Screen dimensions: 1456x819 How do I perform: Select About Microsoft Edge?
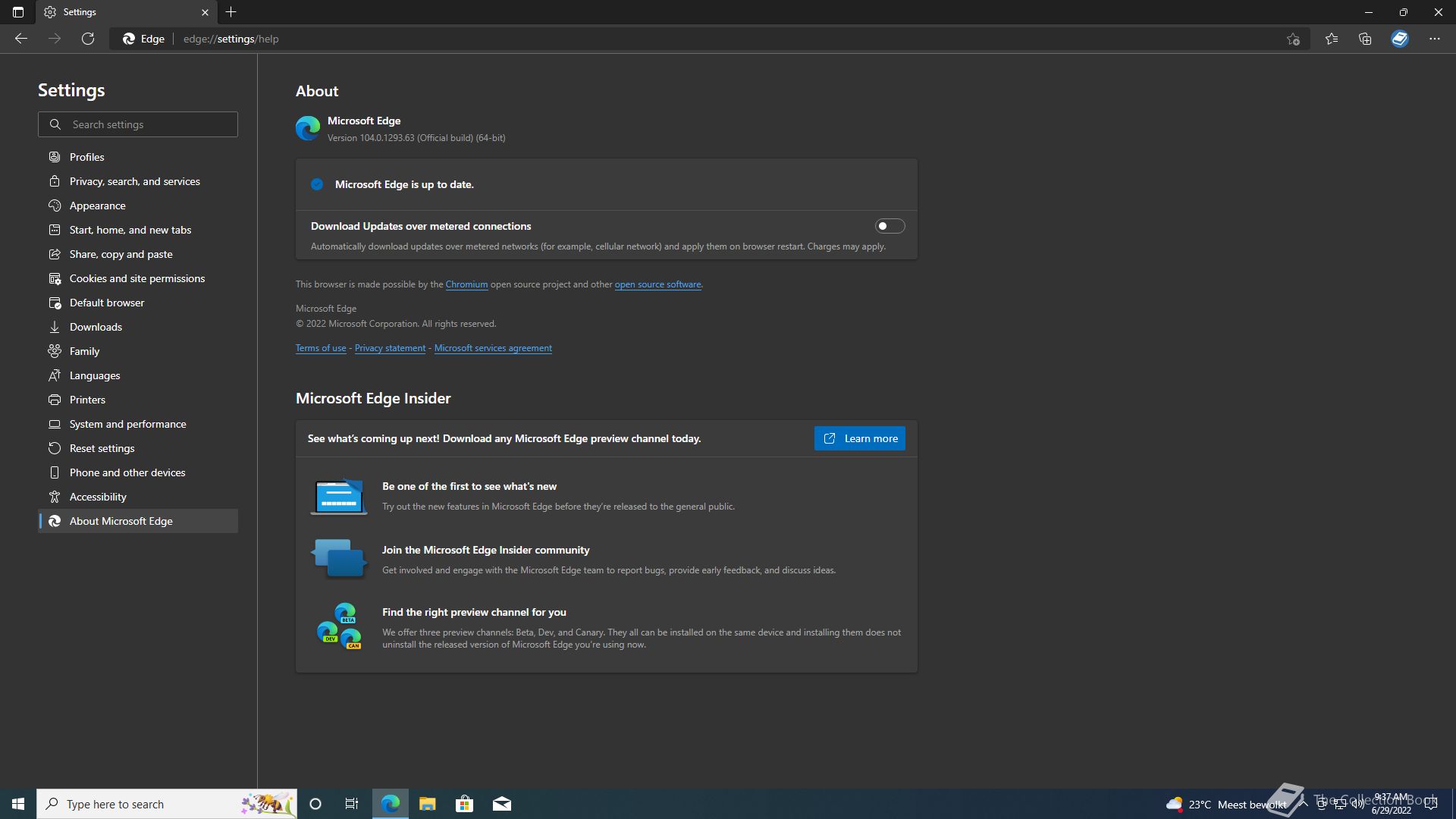pyautogui.click(x=138, y=521)
